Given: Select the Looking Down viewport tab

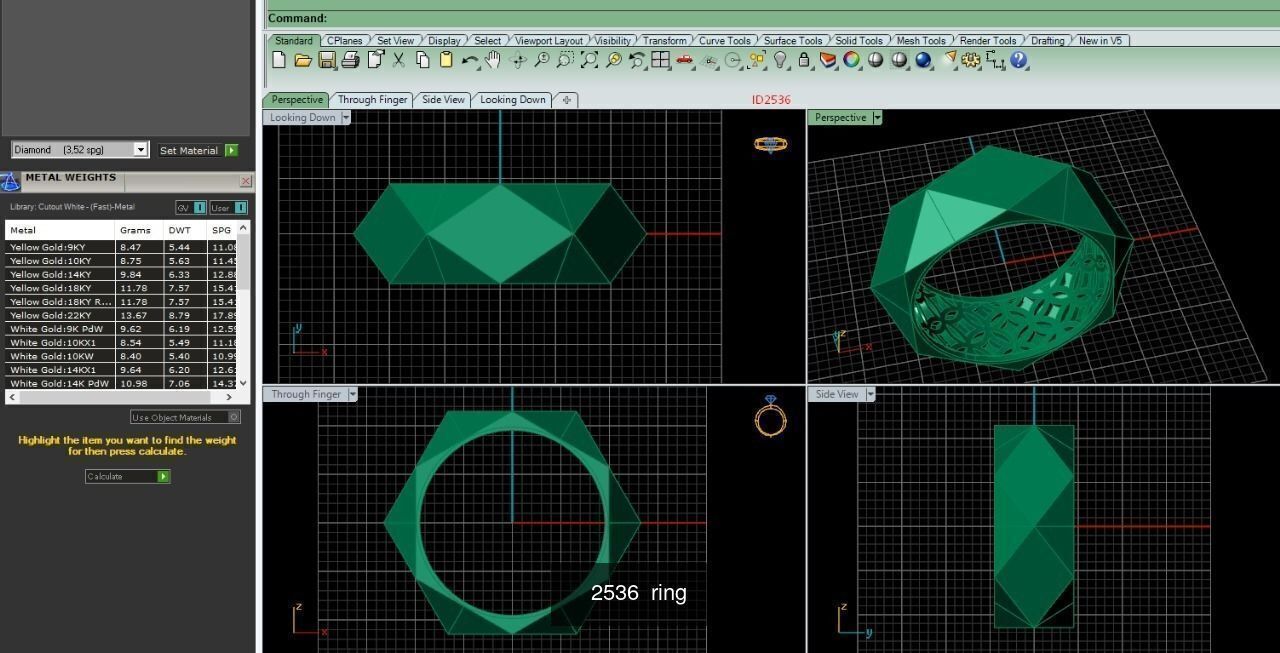Looking at the screenshot, I should (x=513, y=100).
